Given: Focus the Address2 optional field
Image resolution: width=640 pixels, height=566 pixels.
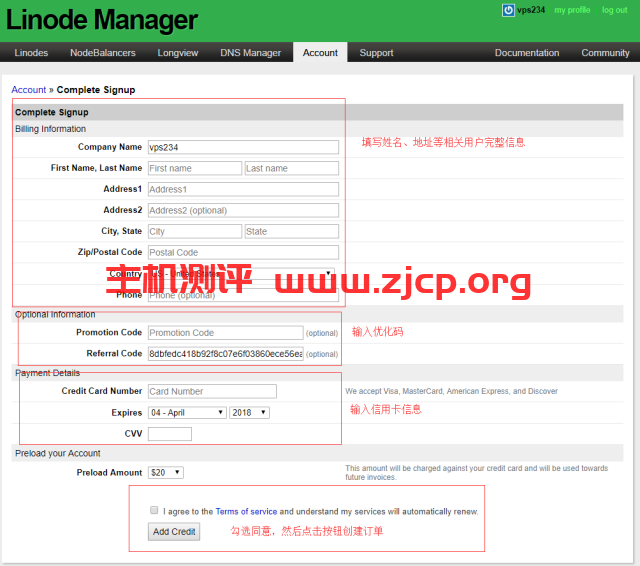Looking at the screenshot, I should click(x=243, y=211).
